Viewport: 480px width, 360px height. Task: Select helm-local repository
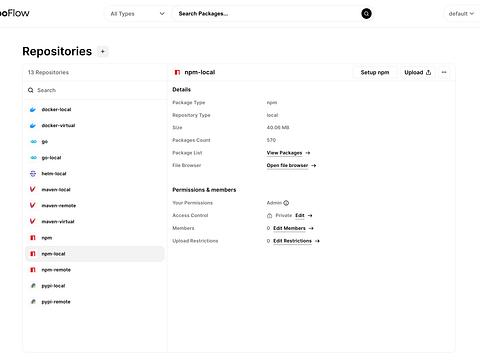click(x=95, y=173)
